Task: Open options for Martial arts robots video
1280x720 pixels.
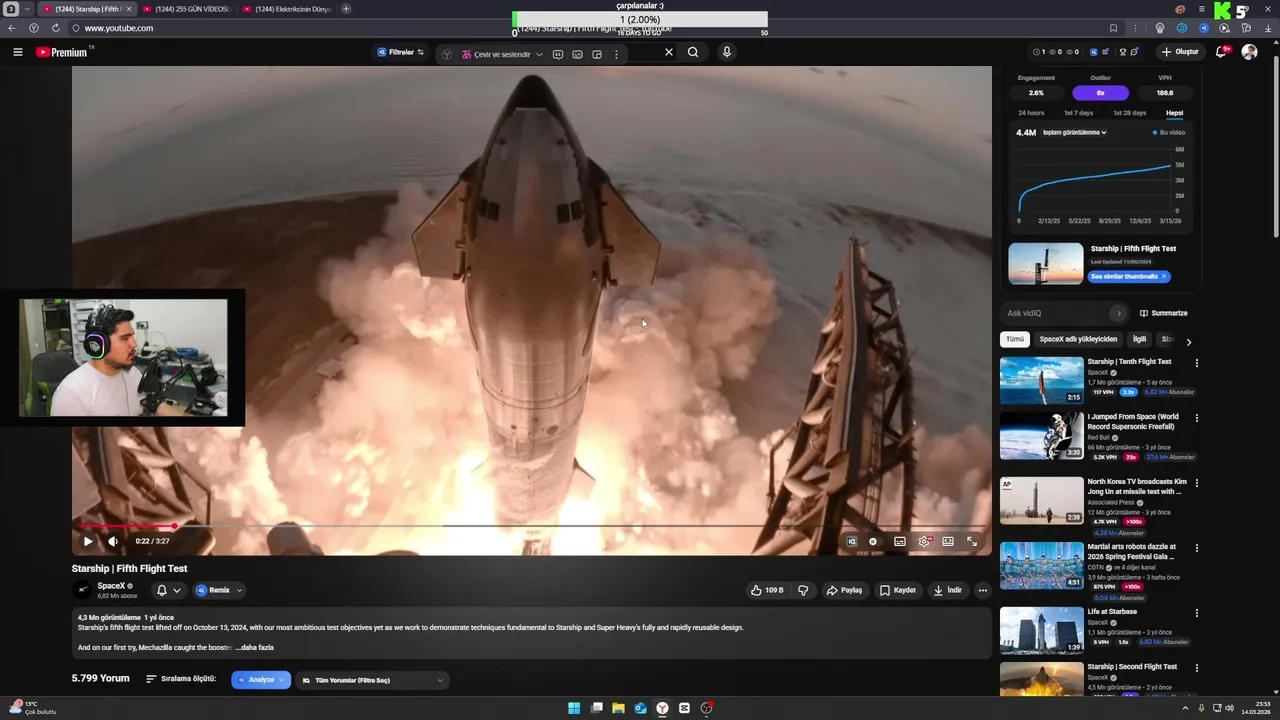Action: (x=1197, y=548)
